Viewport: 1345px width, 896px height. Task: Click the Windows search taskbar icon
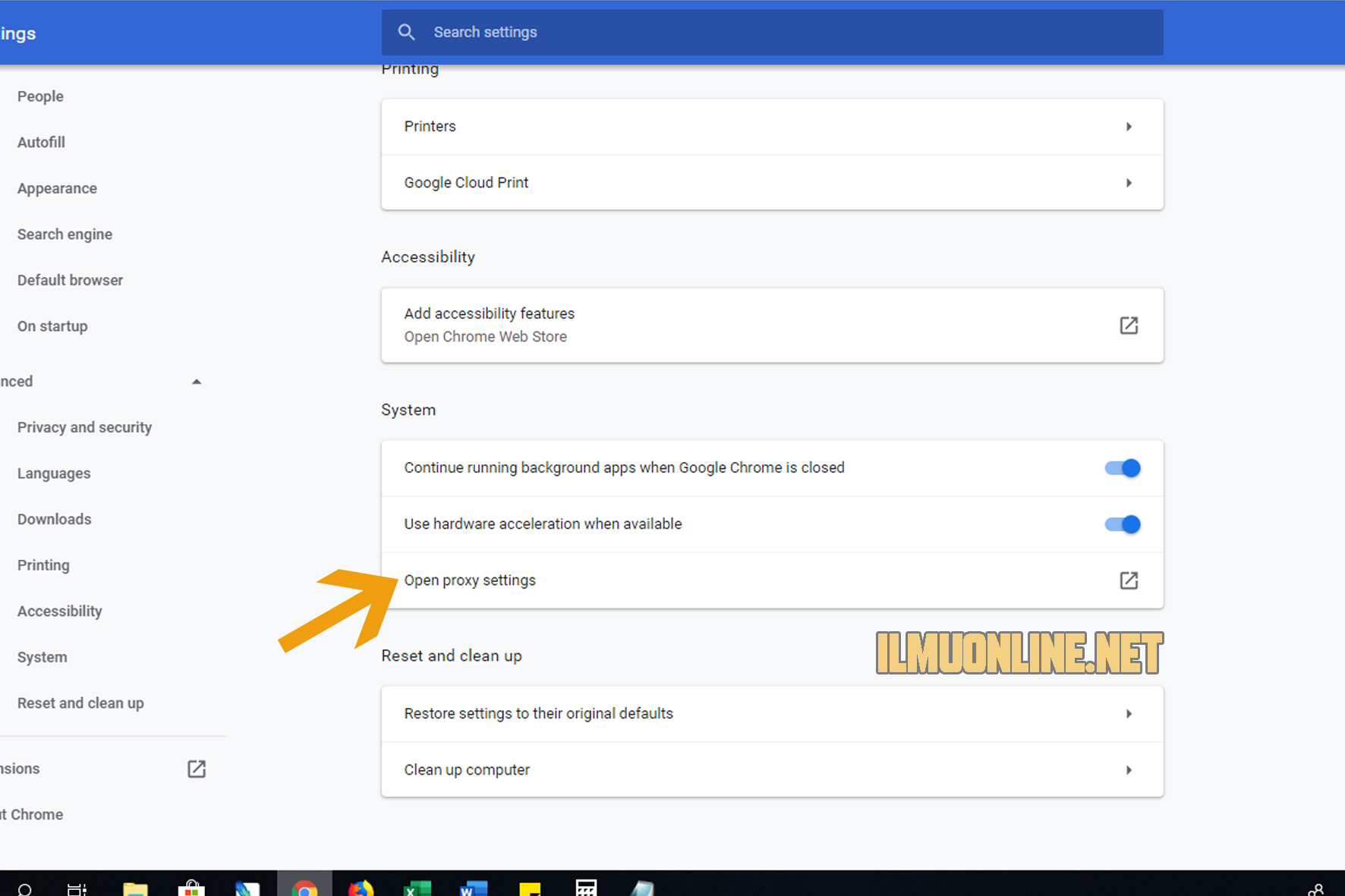[24, 889]
